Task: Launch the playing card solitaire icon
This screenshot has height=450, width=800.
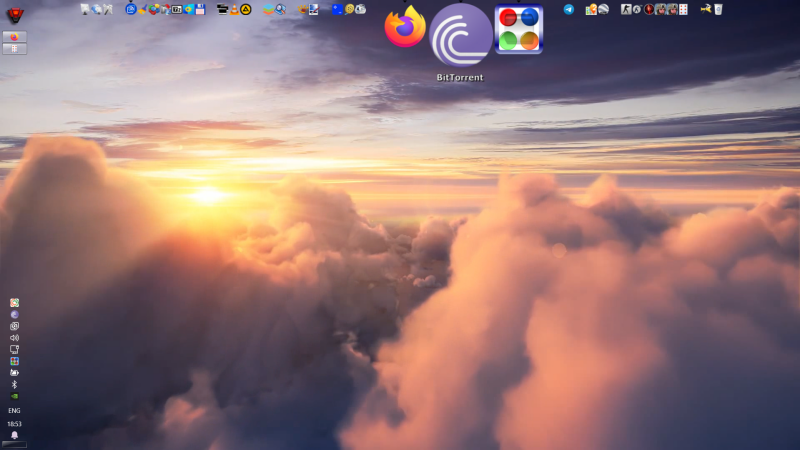Action: click(x=684, y=9)
